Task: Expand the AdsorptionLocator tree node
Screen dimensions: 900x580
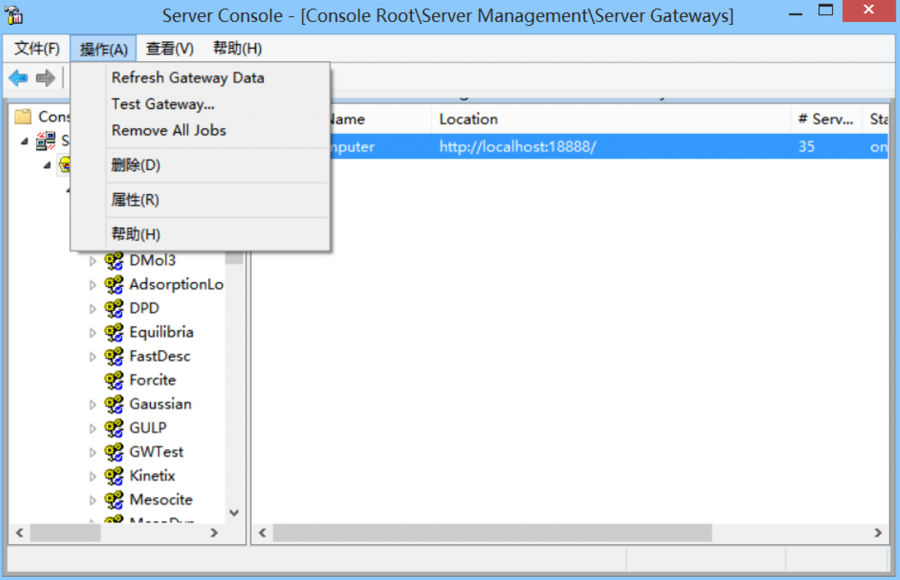Action: [92, 285]
